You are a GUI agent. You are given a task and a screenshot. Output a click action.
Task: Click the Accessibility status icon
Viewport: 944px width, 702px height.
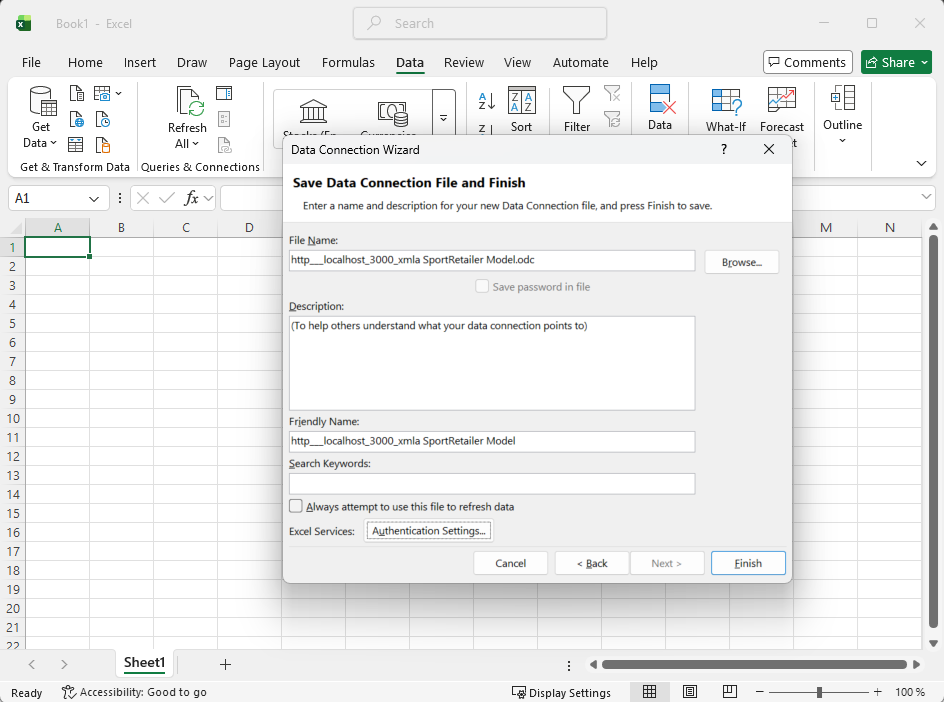click(69, 692)
